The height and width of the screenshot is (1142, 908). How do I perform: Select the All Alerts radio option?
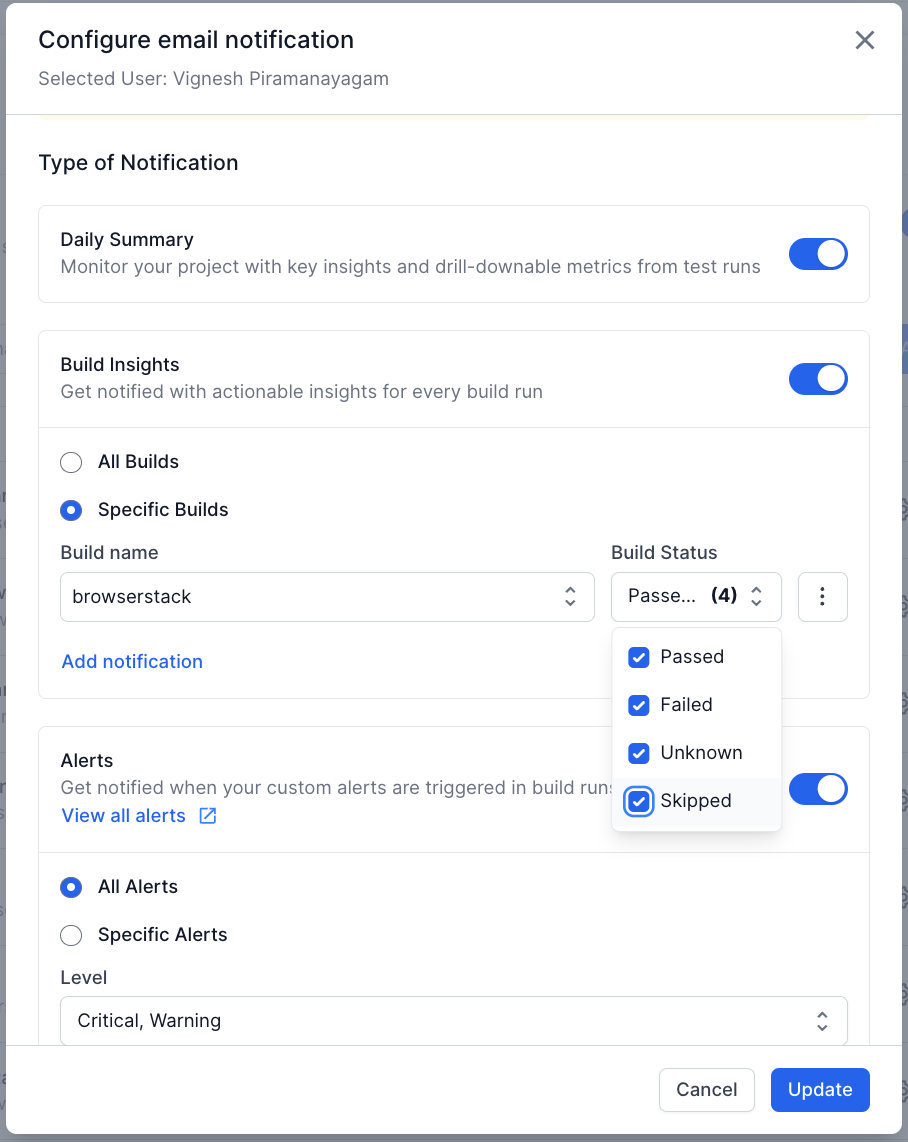[x=71, y=887]
